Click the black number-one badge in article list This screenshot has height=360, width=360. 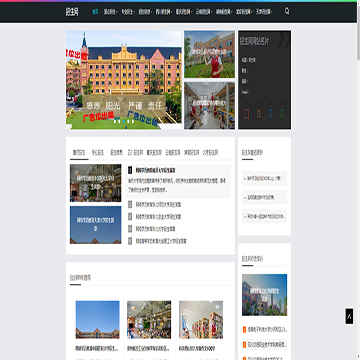point(130,170)
